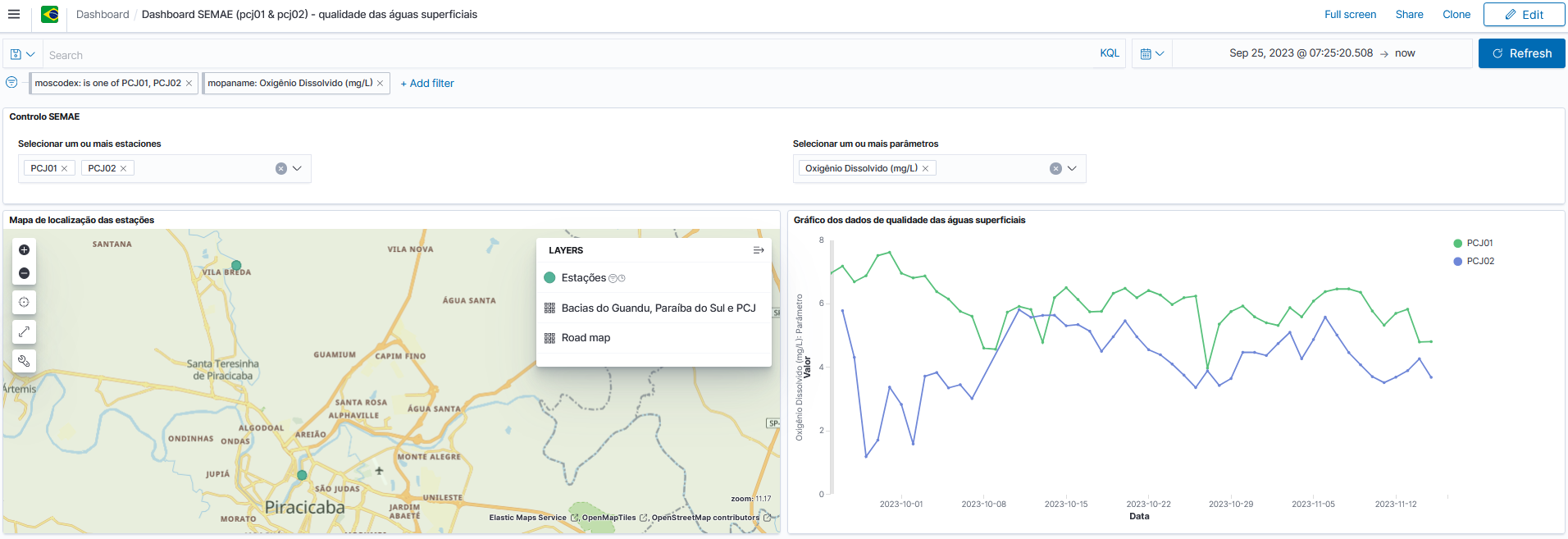Screen dimensions: 1568x539
Task: Open the main navigation hamburger menu
Action: click(14, 14)
